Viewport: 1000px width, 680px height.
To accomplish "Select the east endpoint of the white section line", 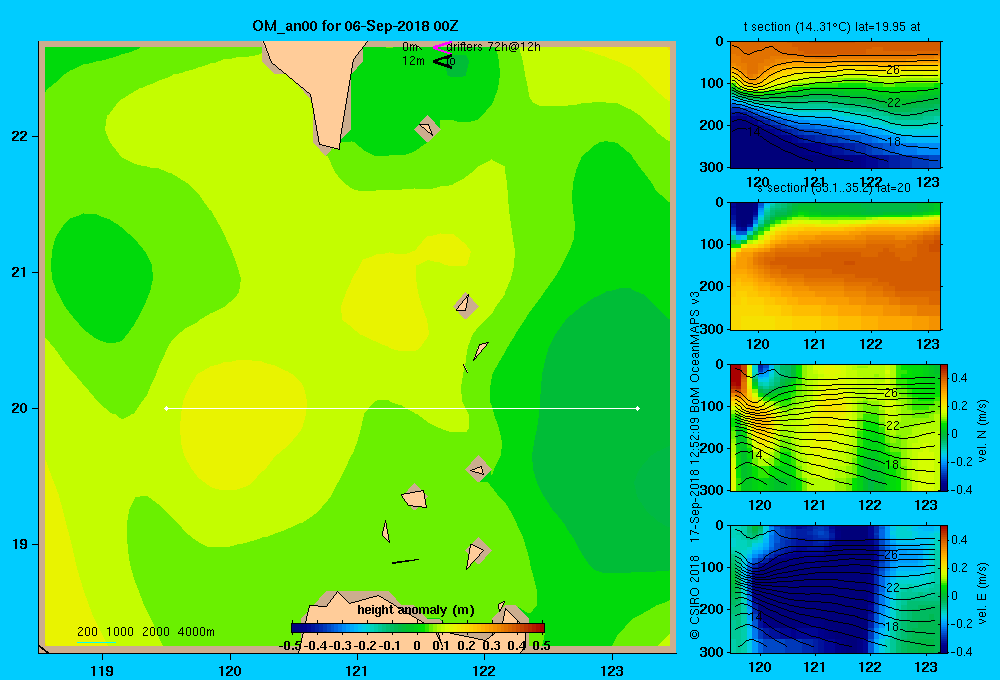I will pyautogui.click(x=637, y=408).
